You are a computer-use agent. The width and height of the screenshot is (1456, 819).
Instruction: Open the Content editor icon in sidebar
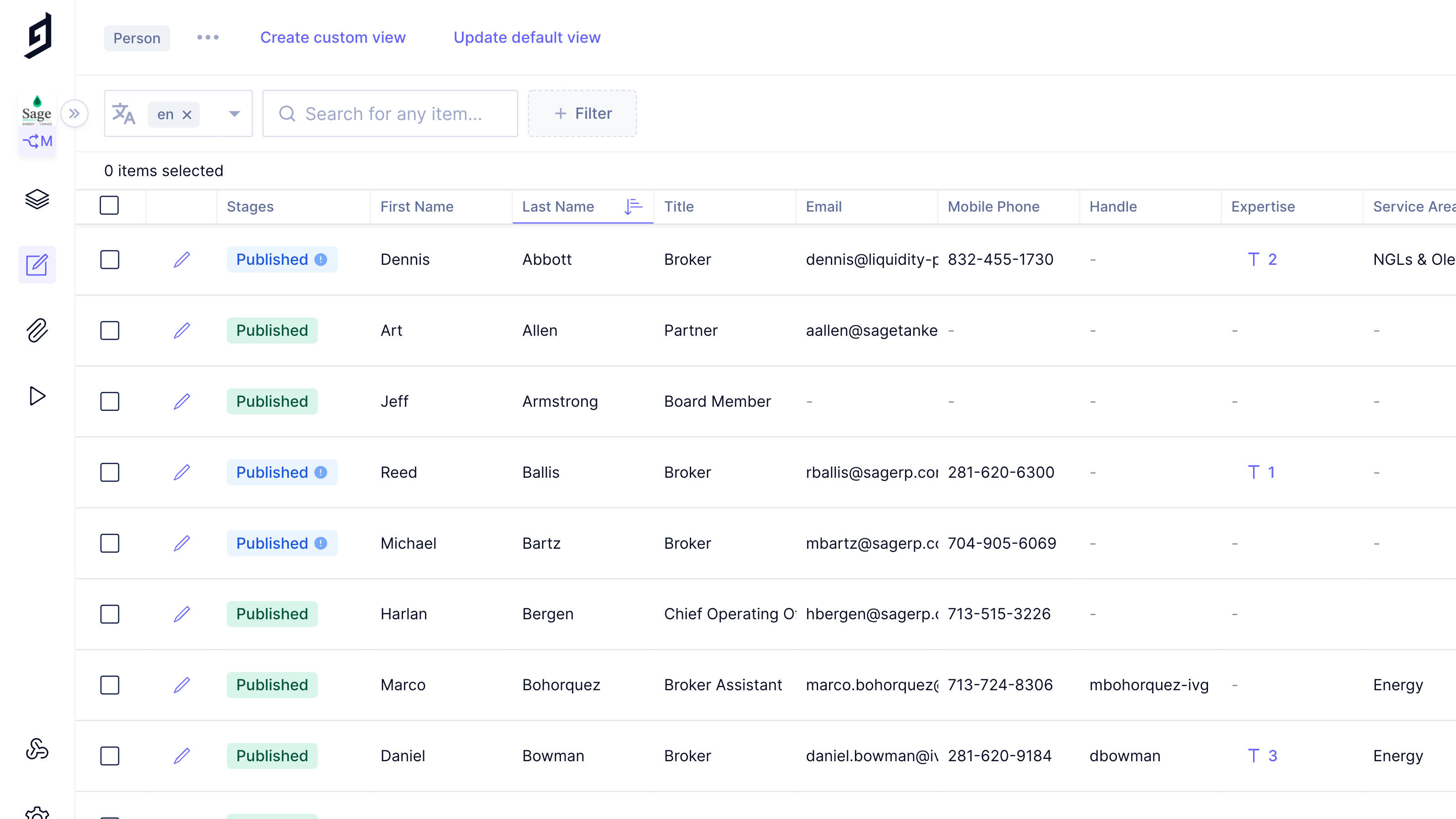[x=37, y=264]
